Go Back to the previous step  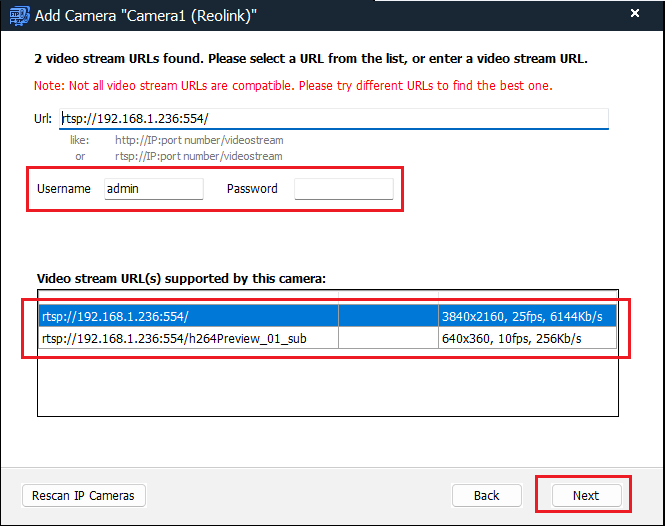pyautogui.click(x=486, y=495)
